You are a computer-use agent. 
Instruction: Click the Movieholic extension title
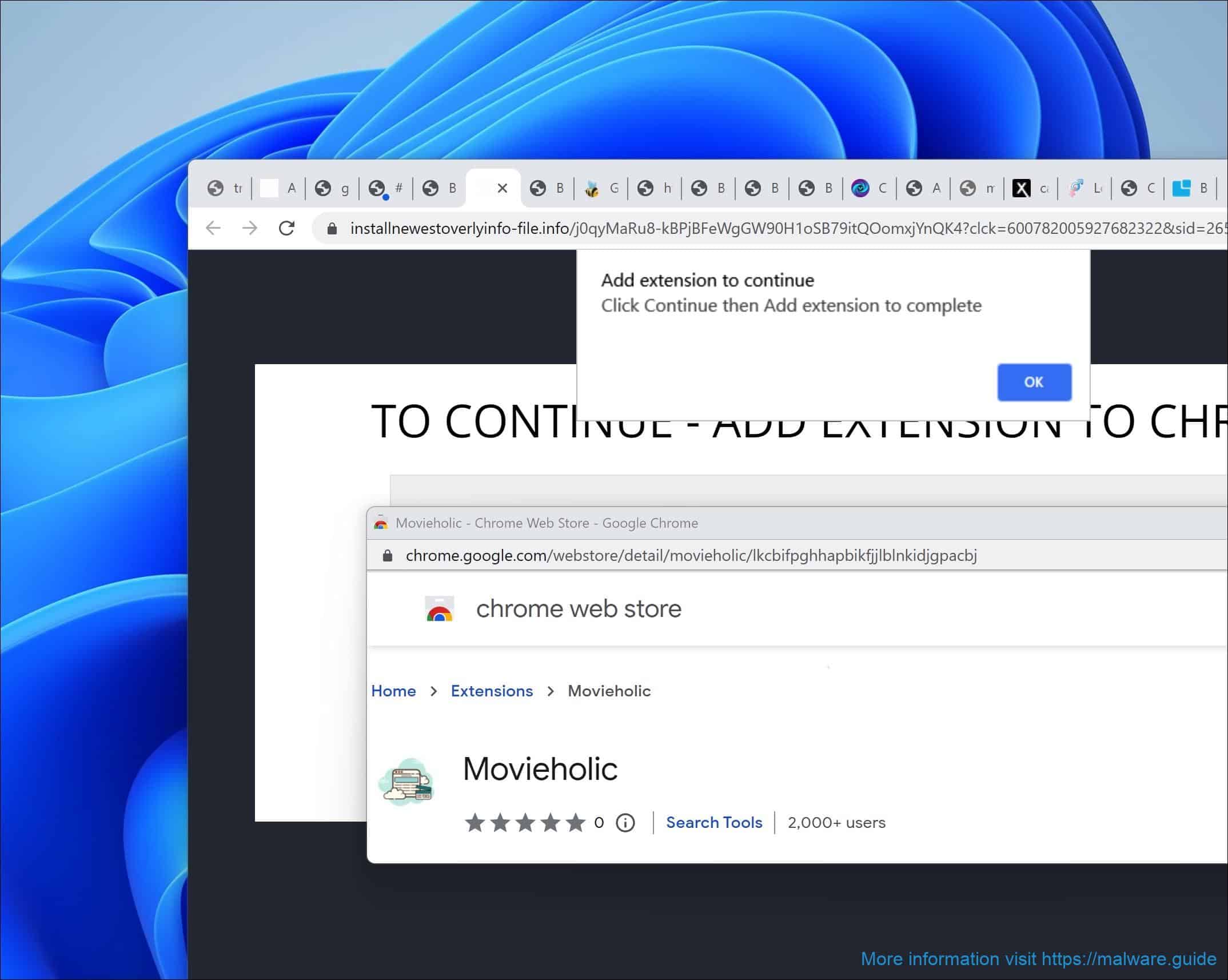(540, 769)
